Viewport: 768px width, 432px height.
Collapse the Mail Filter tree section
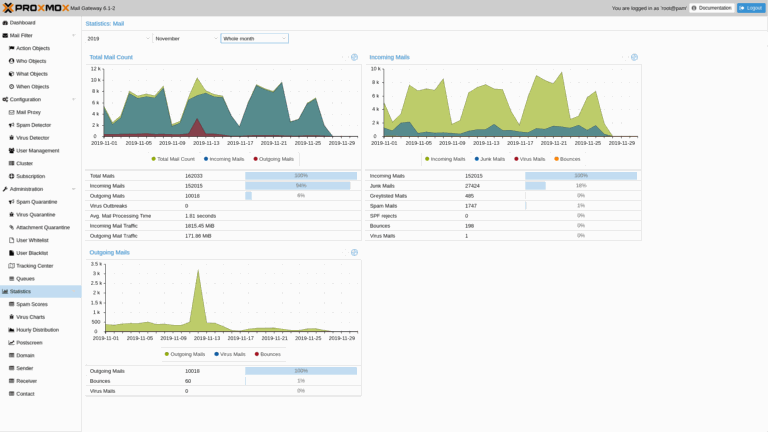[x=73, y=35]
